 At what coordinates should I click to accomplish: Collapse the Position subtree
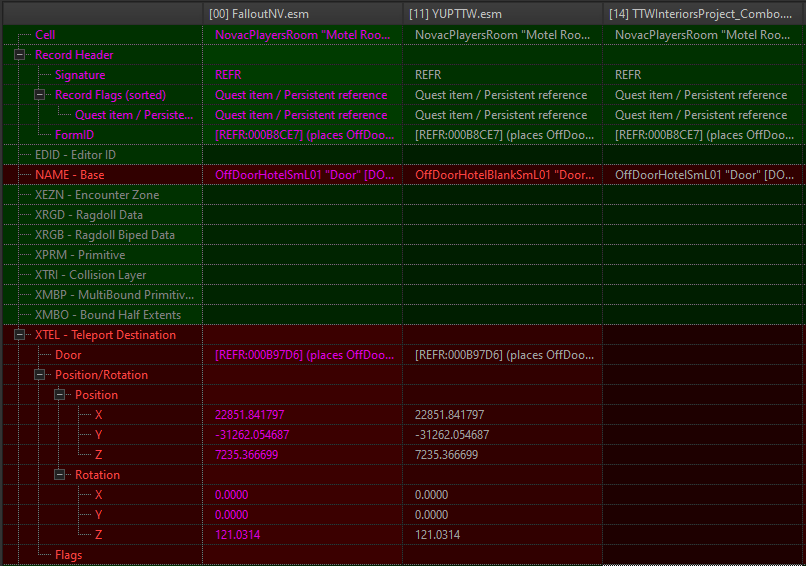(60, 395)
